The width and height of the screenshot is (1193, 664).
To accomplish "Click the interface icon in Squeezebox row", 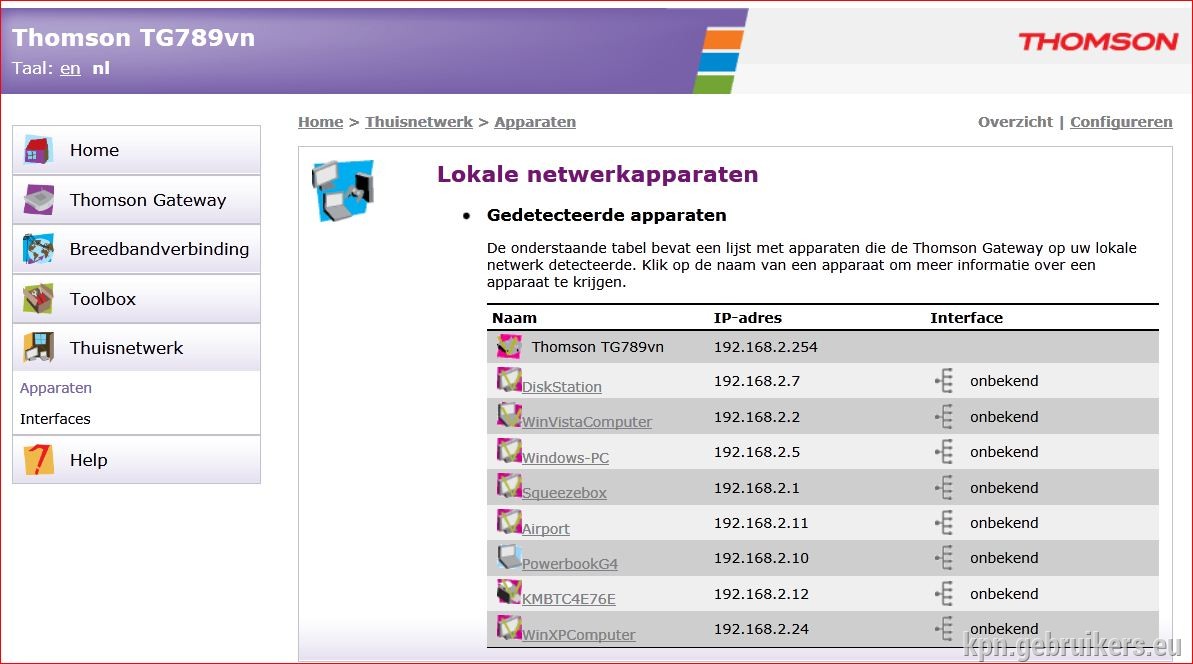I will coord(944,487).
